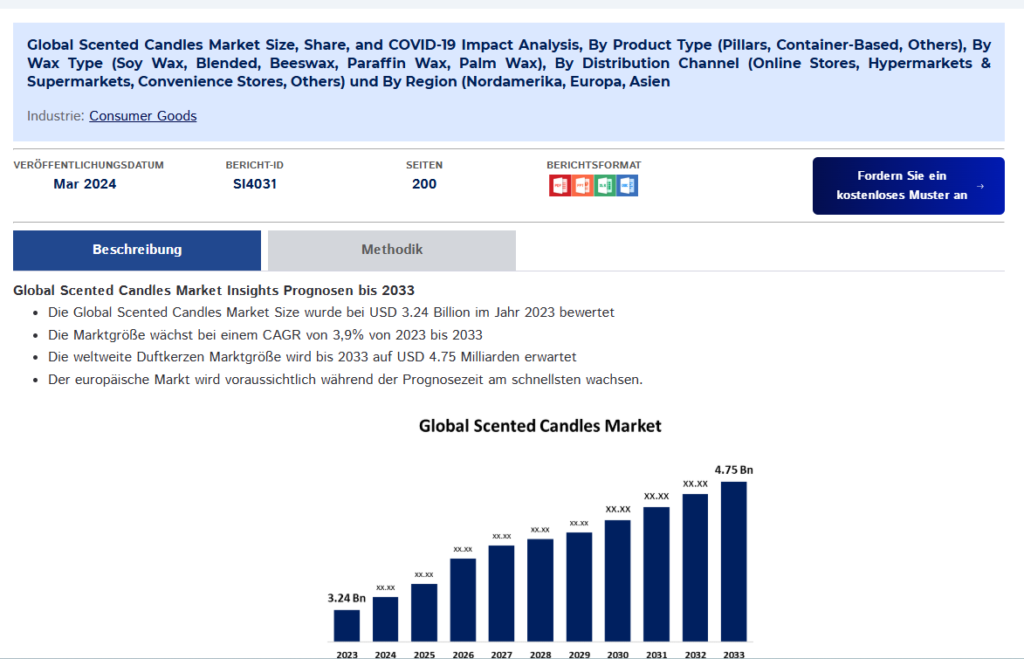The width and height of the screenshot is (1024, 659).
Task: Click the Mar 2024 publication date
Action: (85, 184)
